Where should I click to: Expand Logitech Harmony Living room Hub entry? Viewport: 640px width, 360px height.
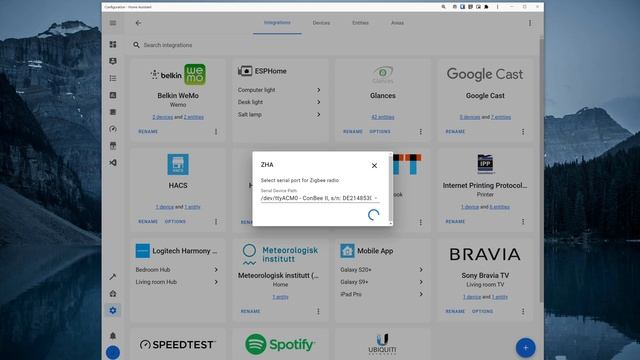177,282
